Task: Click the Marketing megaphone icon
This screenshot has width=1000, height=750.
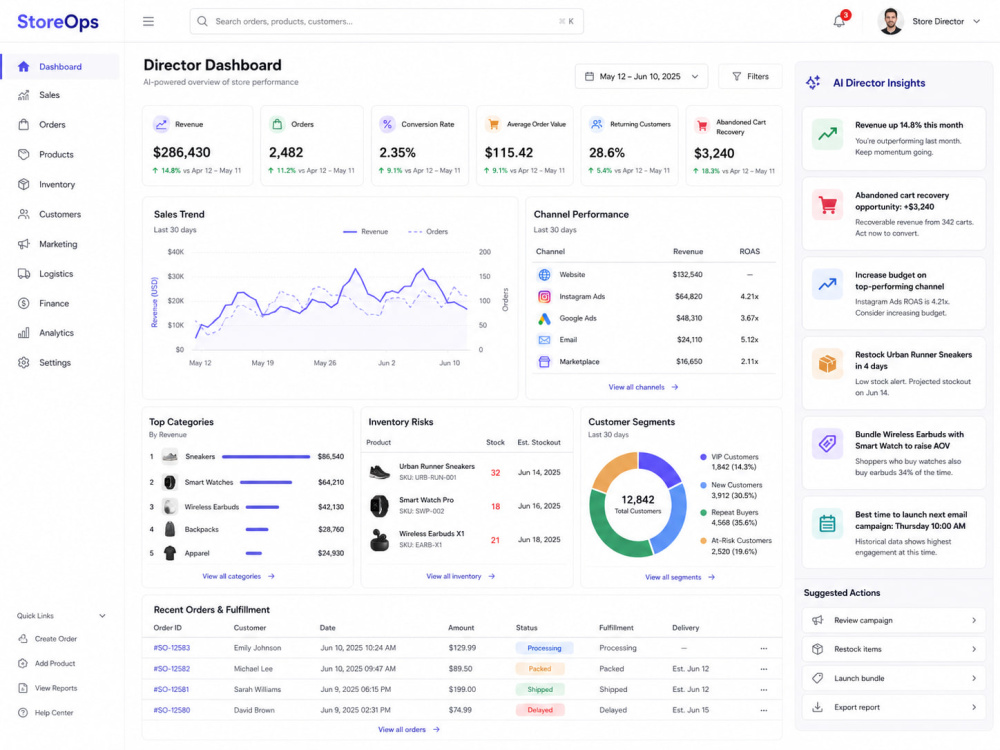Action: click(x=24, y=244)
